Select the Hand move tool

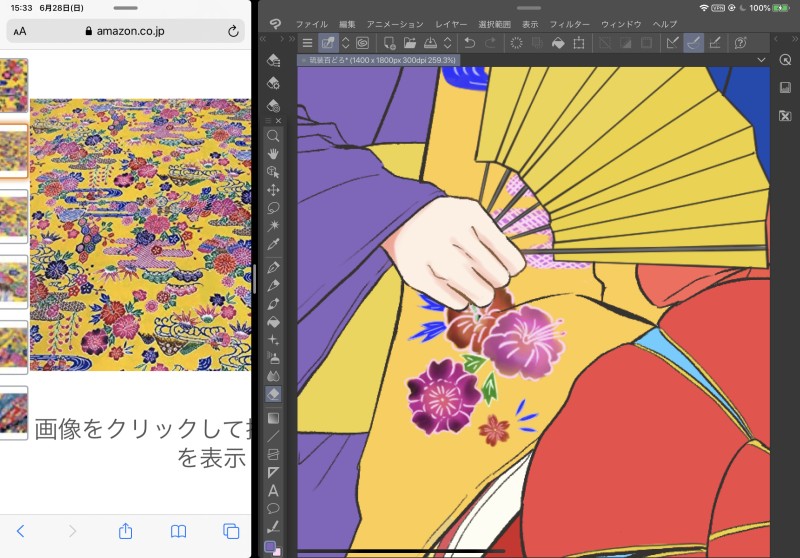click(273, 153)
